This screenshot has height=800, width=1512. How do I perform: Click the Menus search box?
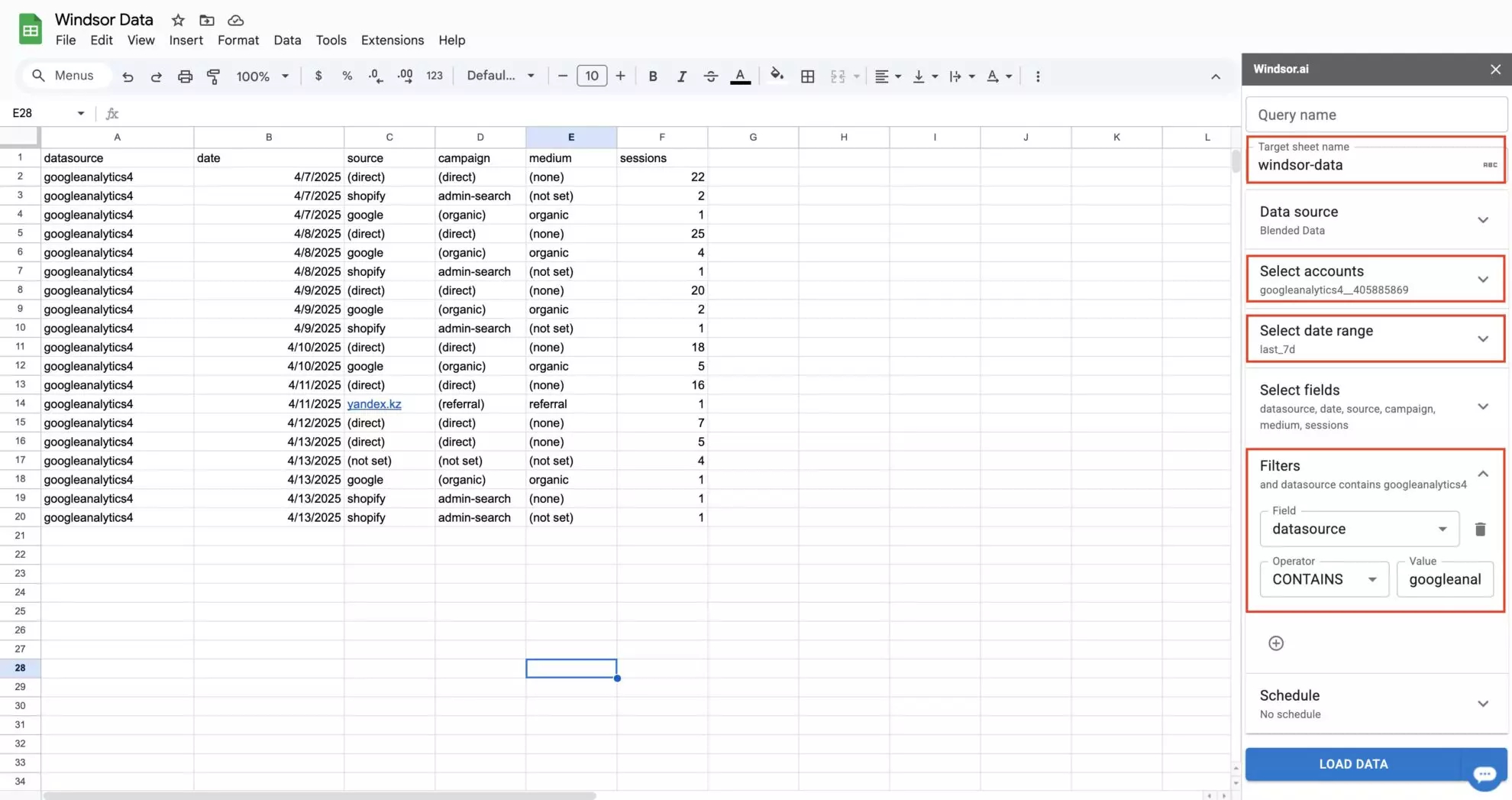pos(67,76)
